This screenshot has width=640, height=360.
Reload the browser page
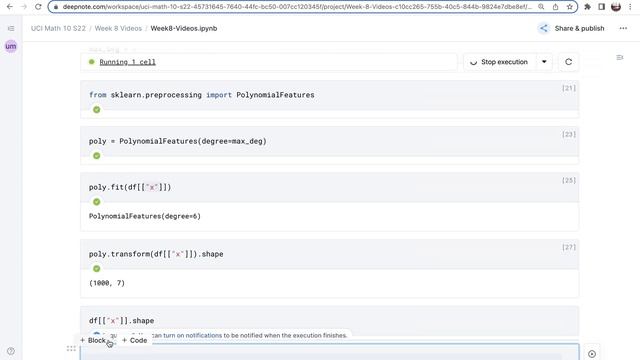pos(38,7)
